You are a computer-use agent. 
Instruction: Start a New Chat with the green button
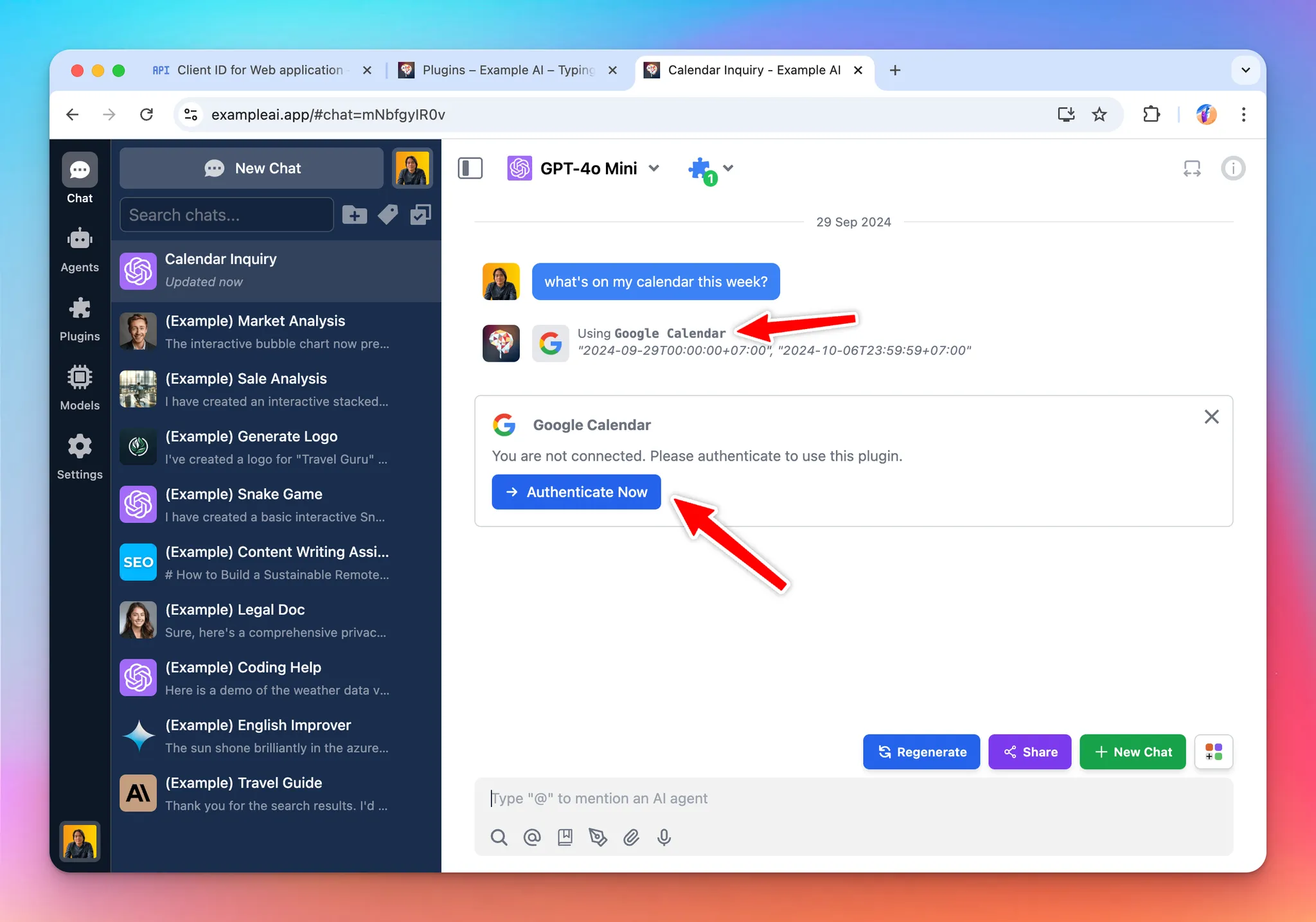point(1132,752)
